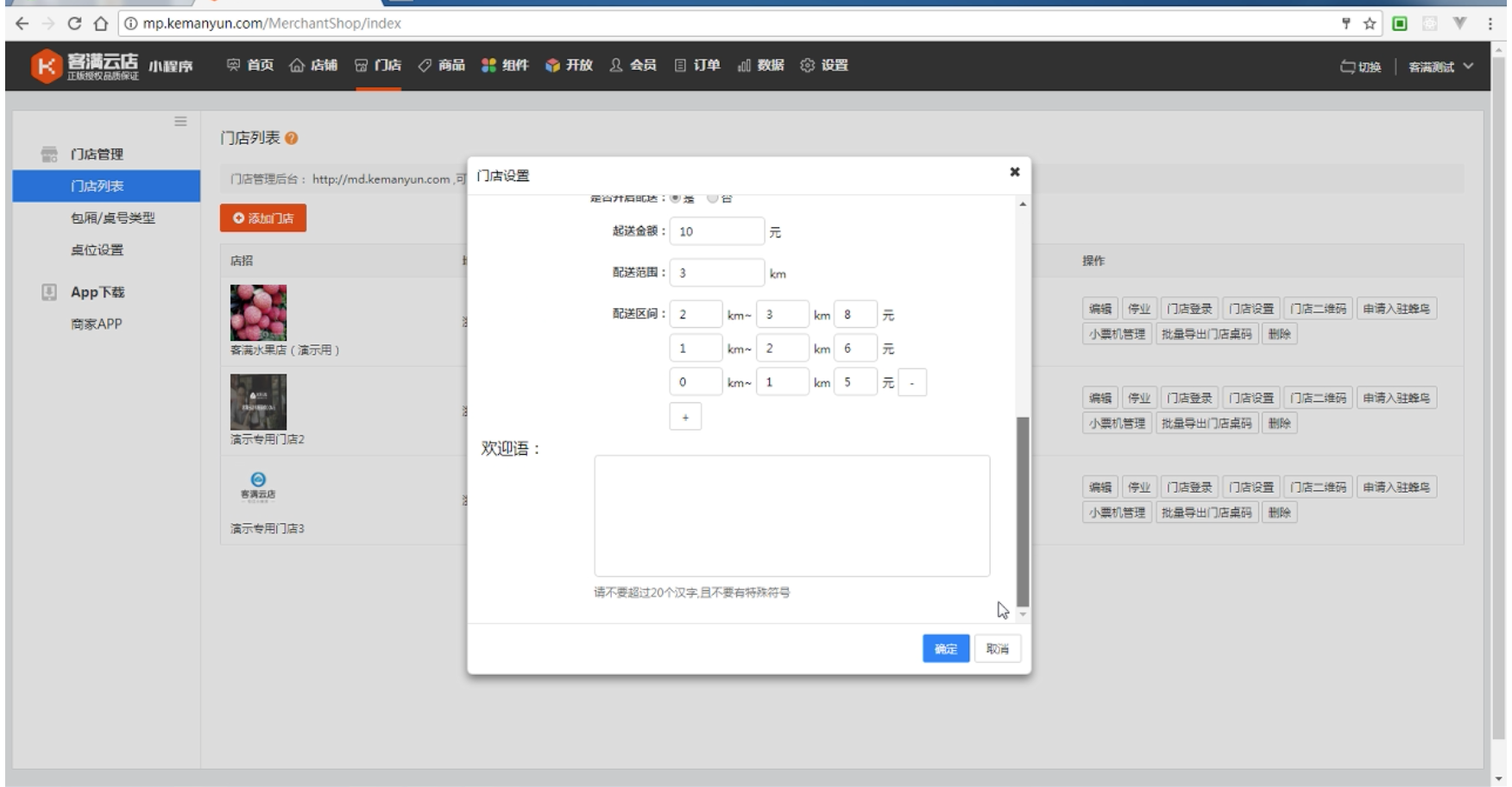The height and width of the screenshot is (787, 1512).
Task: Select 门店管理 in the sidebar
Action: click(x=97, y=154)
